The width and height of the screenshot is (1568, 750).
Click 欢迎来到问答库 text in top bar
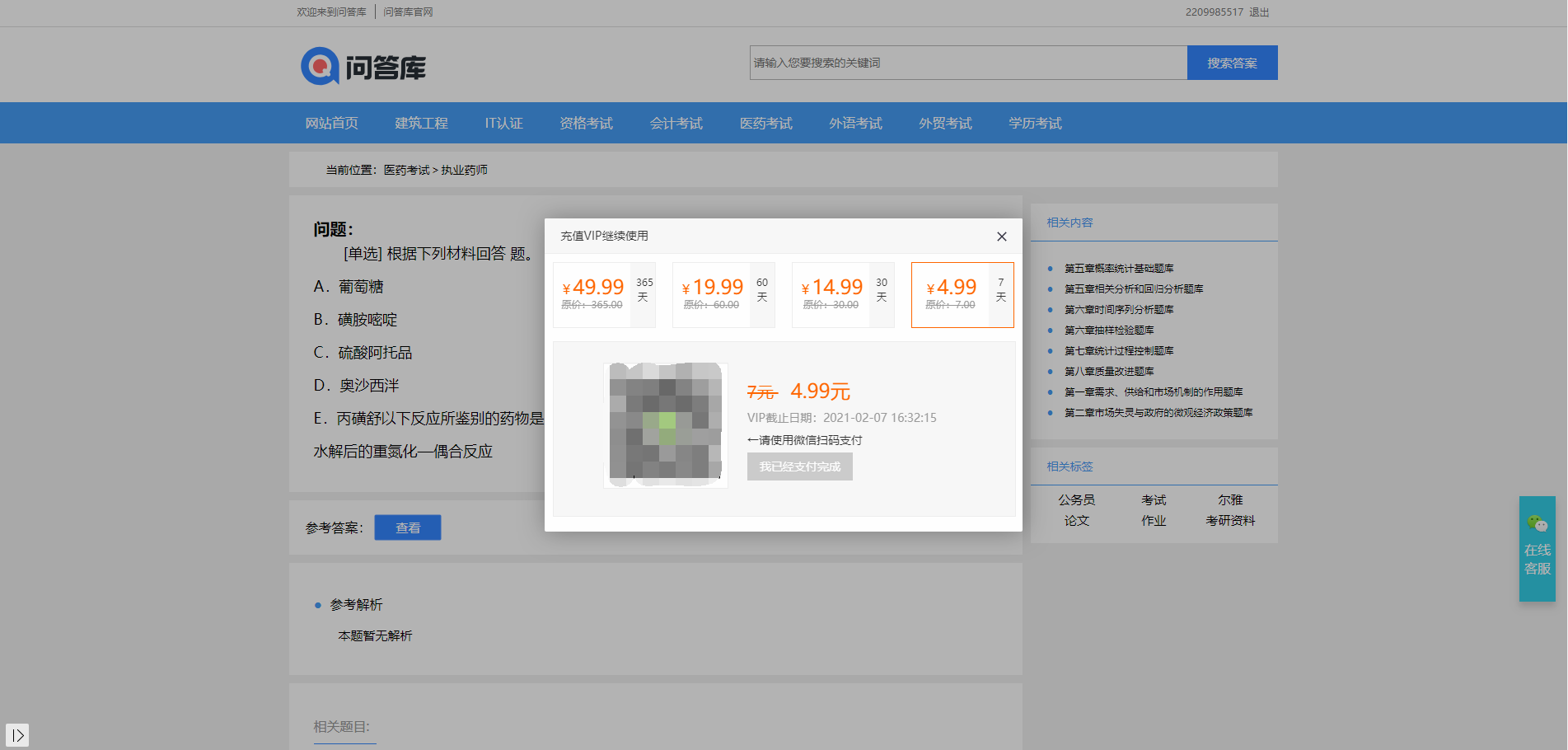(x=331, y=12)
